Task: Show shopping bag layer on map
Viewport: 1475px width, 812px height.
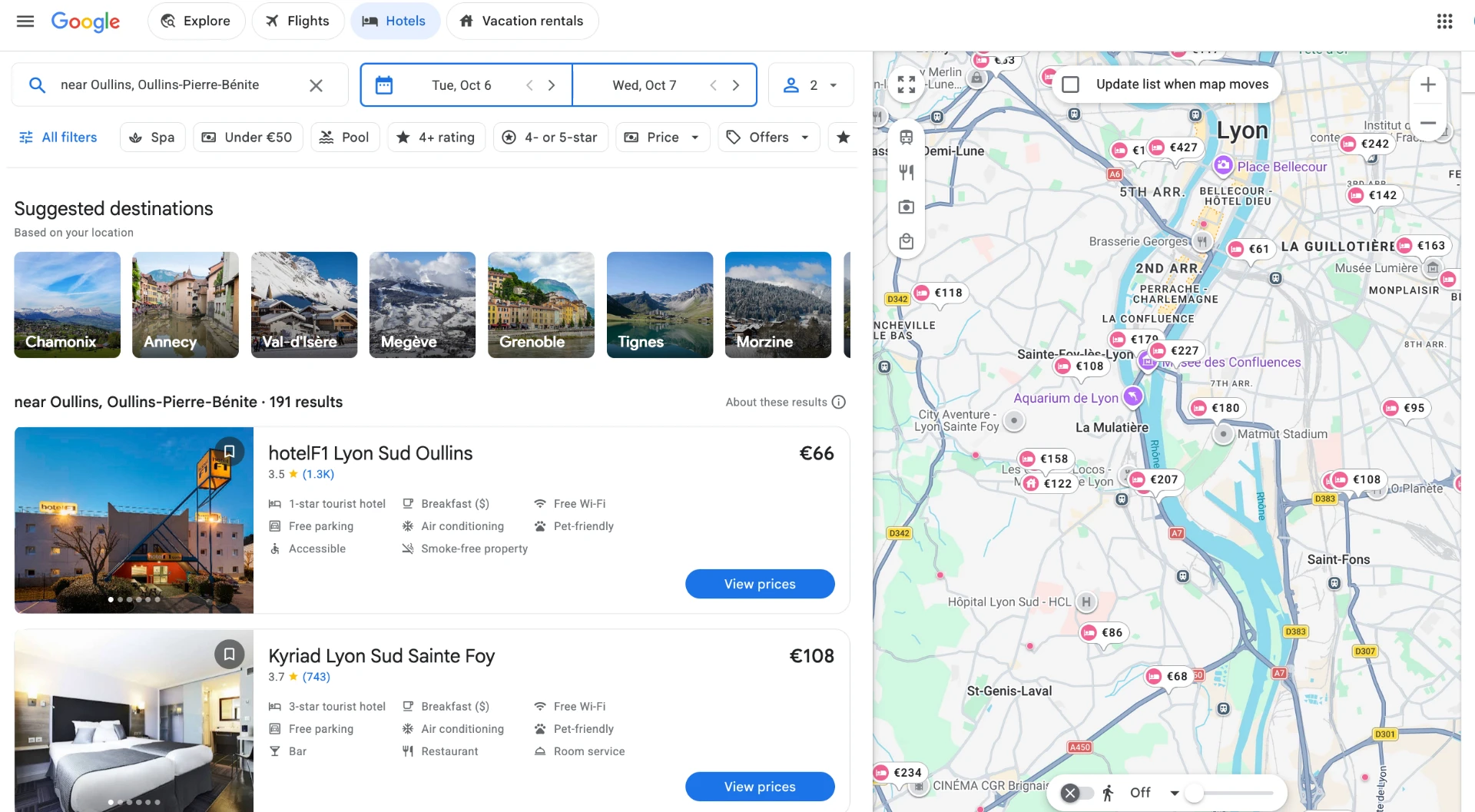Action: [907, 241]
